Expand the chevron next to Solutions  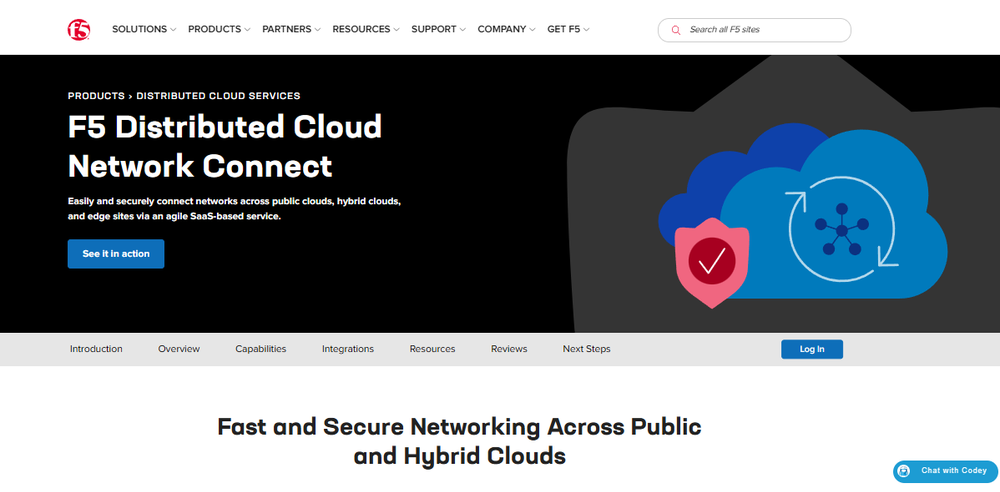173,29
